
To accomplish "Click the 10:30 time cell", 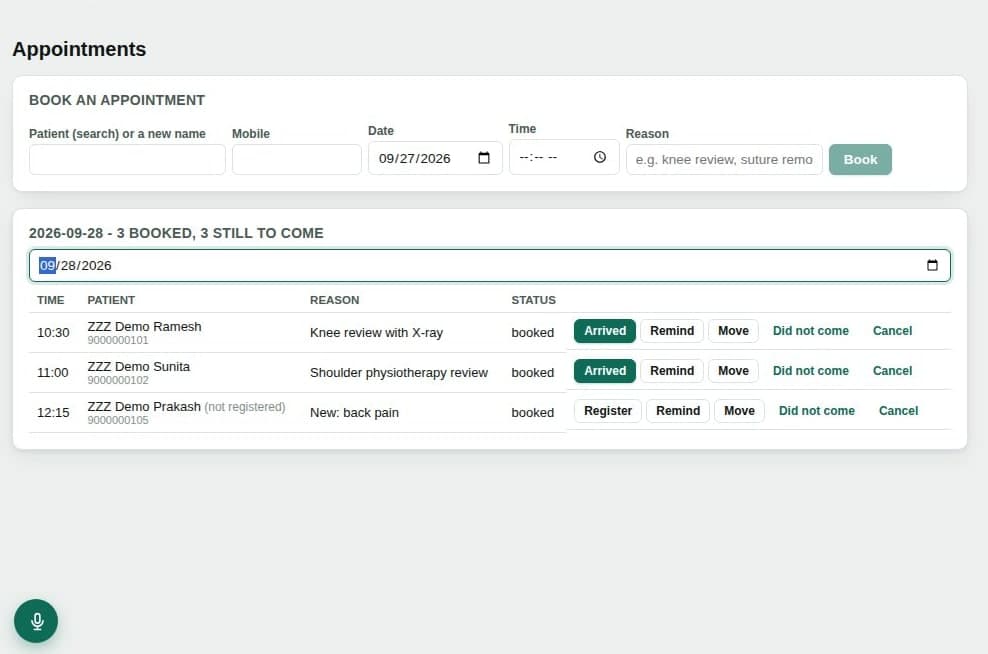I will click(x=53, y=333).
